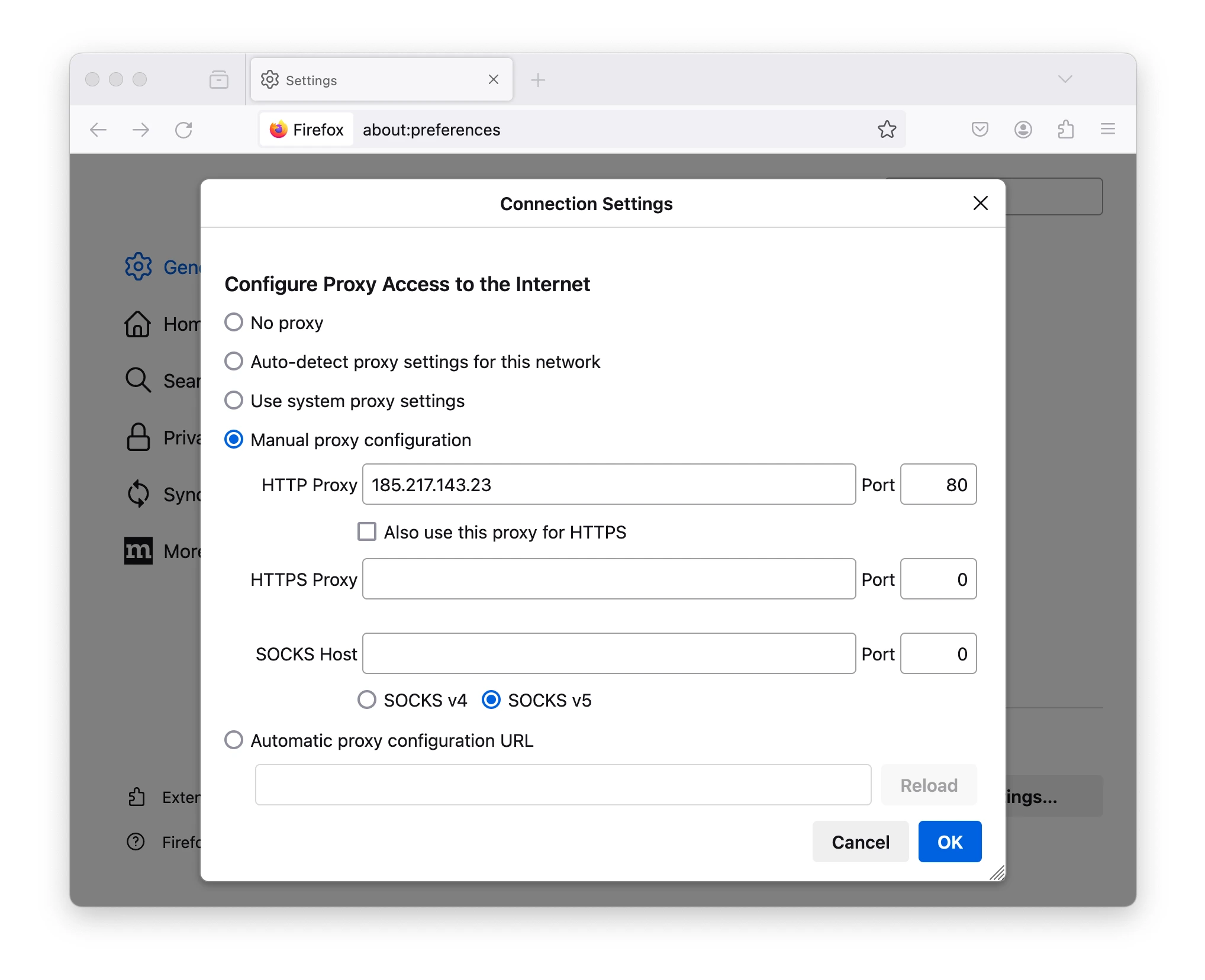Click the Settings… button behind the dialog
This screenshot has width=1205, height=980.
[x=1055, y=797]
